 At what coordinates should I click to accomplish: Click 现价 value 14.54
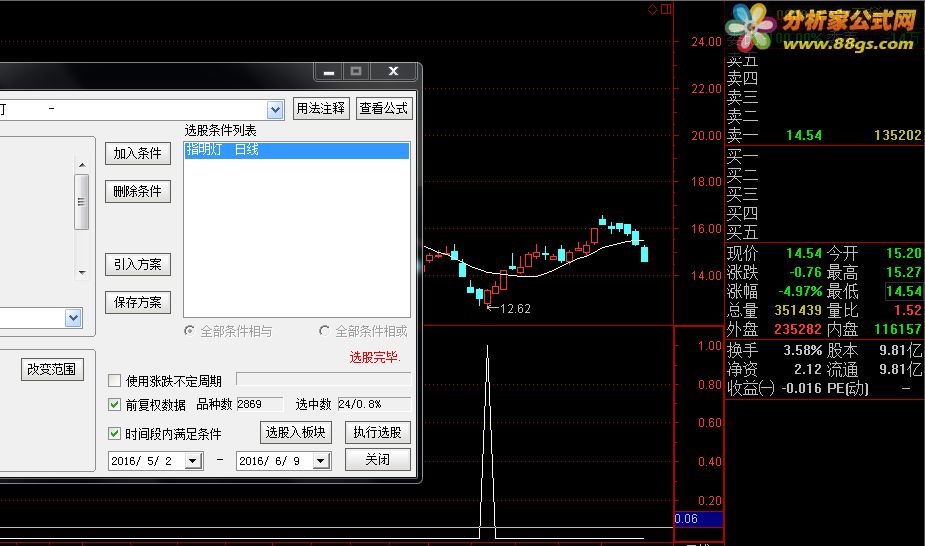coord(803,254)
